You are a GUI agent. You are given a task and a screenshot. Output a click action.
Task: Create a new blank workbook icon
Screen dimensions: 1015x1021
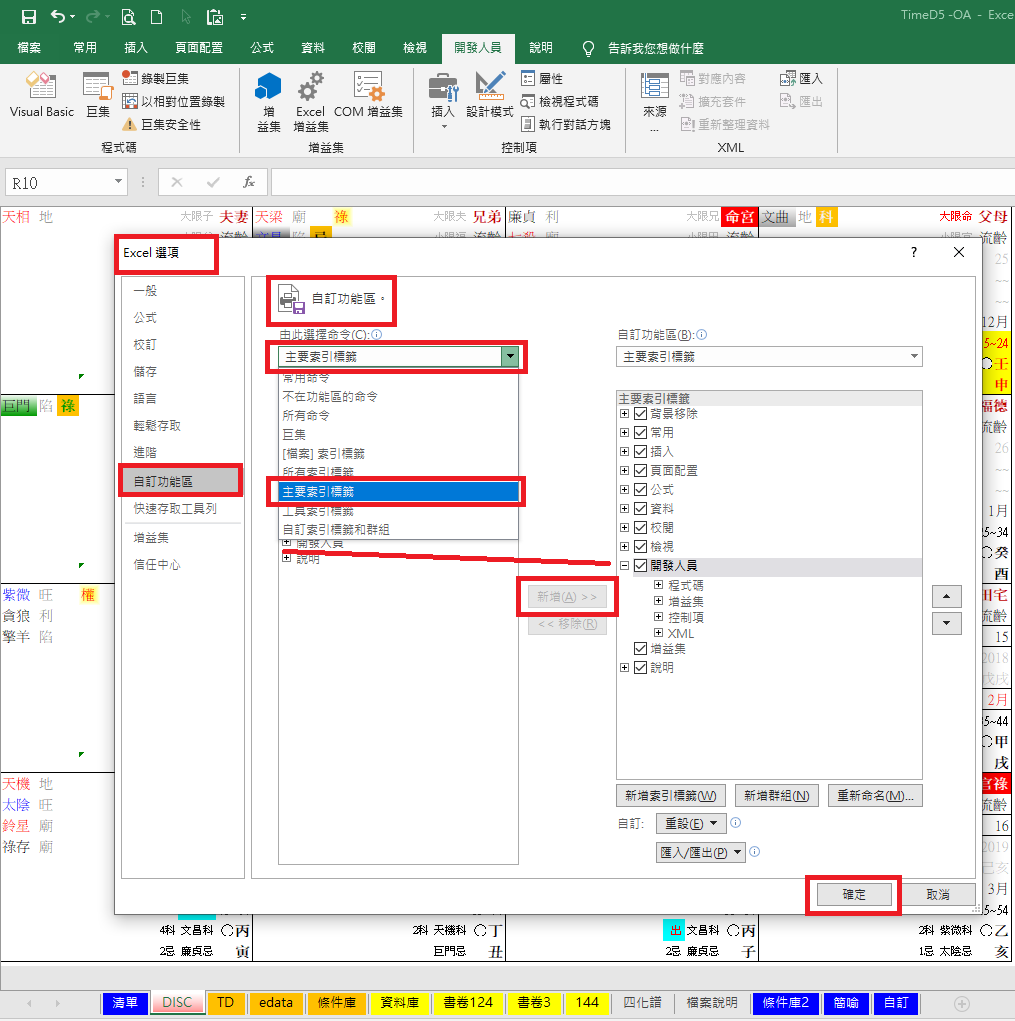point(156,16)
